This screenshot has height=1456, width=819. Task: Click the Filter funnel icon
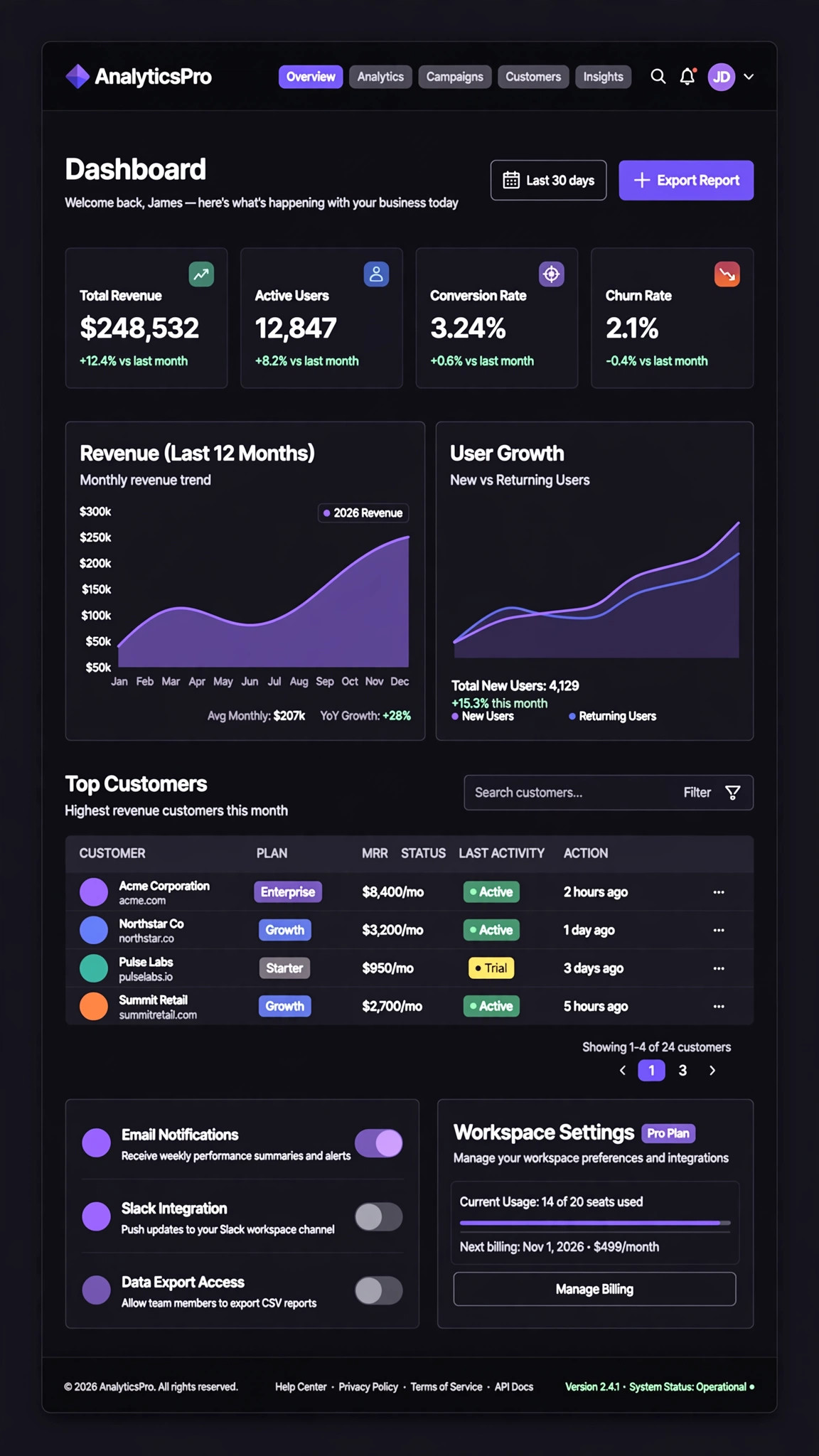point(733,793)
